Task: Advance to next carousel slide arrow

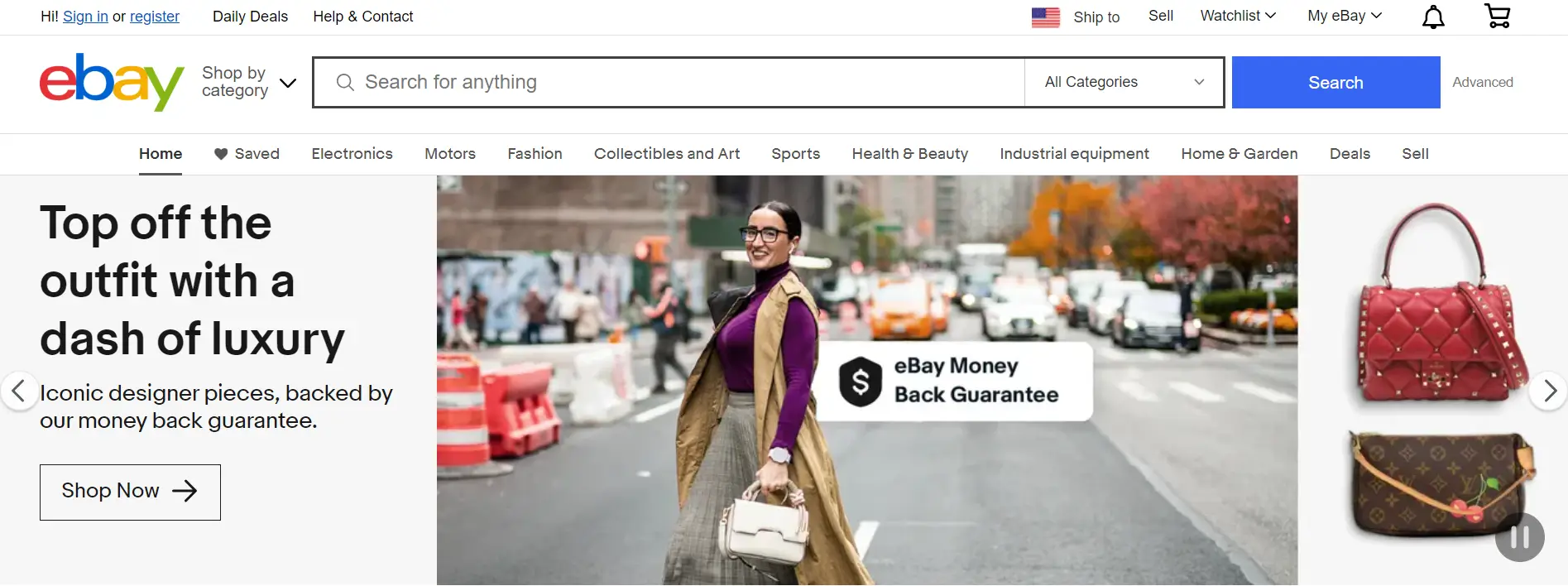Action: click(x=1549, y=390)
